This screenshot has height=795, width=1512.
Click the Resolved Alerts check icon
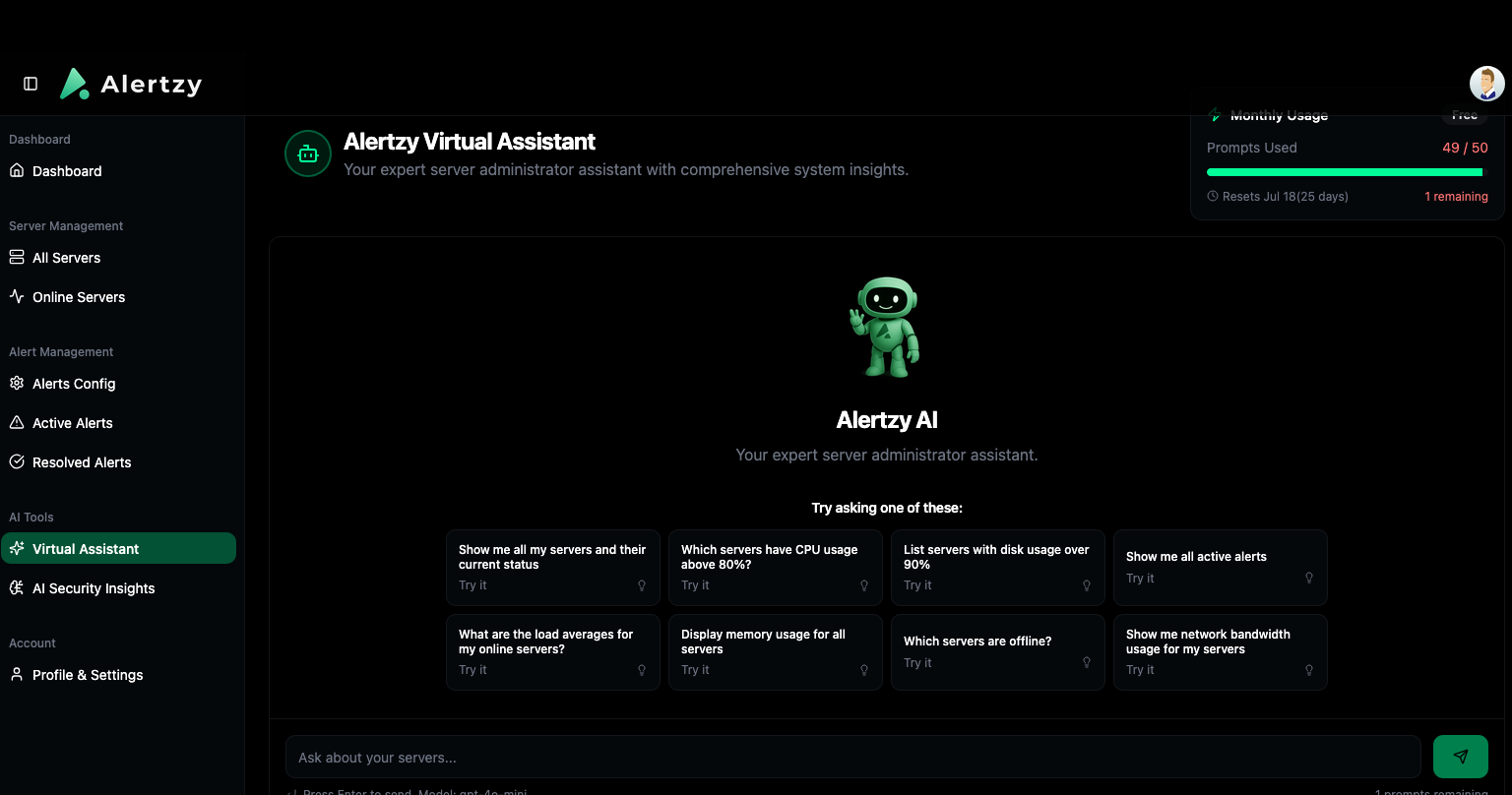pos(17,461)
